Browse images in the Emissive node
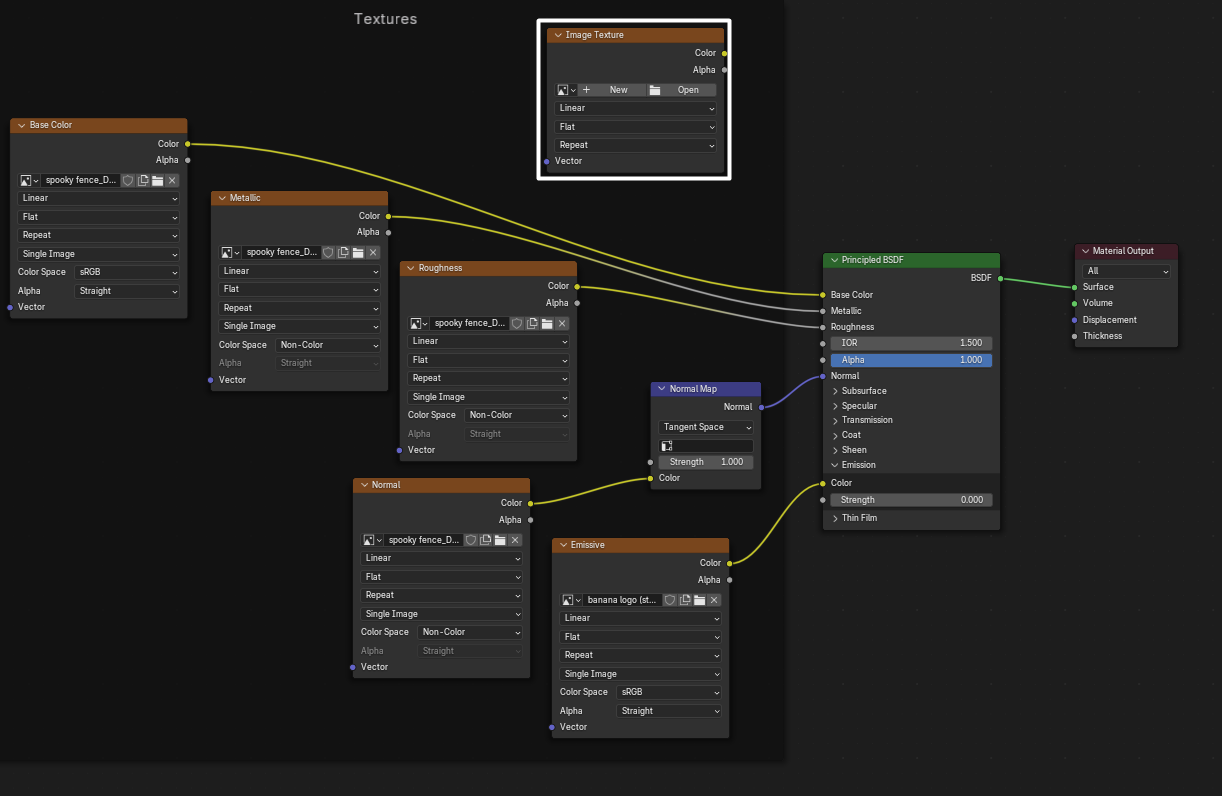 [571, 601]
